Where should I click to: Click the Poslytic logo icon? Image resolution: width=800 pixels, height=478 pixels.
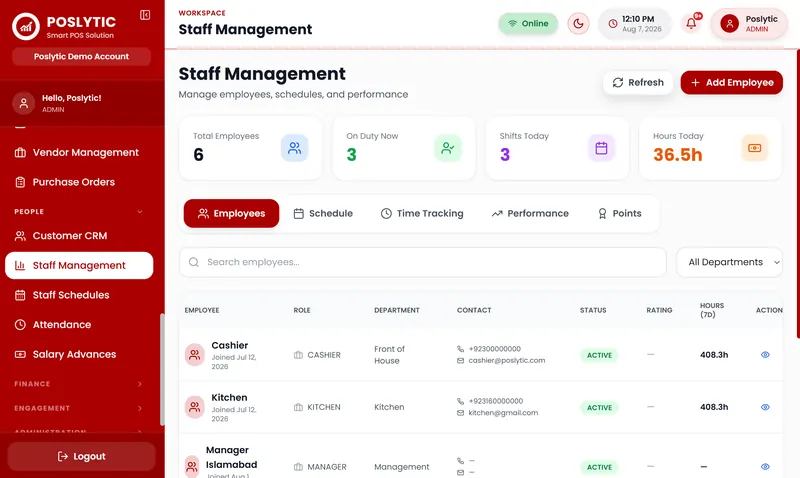click(26, 27)
